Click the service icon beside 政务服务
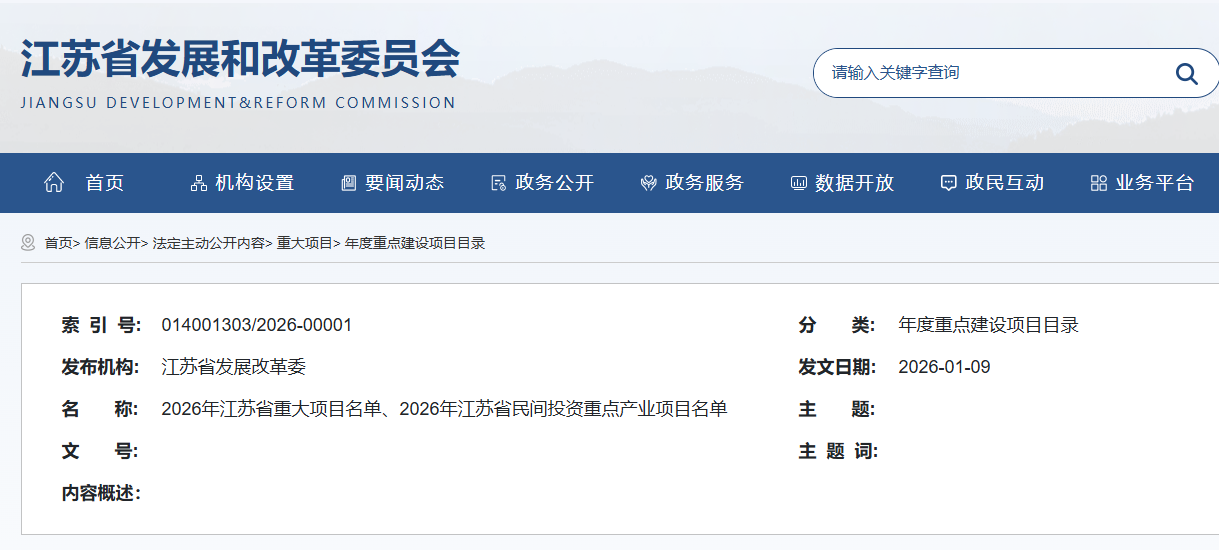The image size is (1219, 550). (648, 183)
